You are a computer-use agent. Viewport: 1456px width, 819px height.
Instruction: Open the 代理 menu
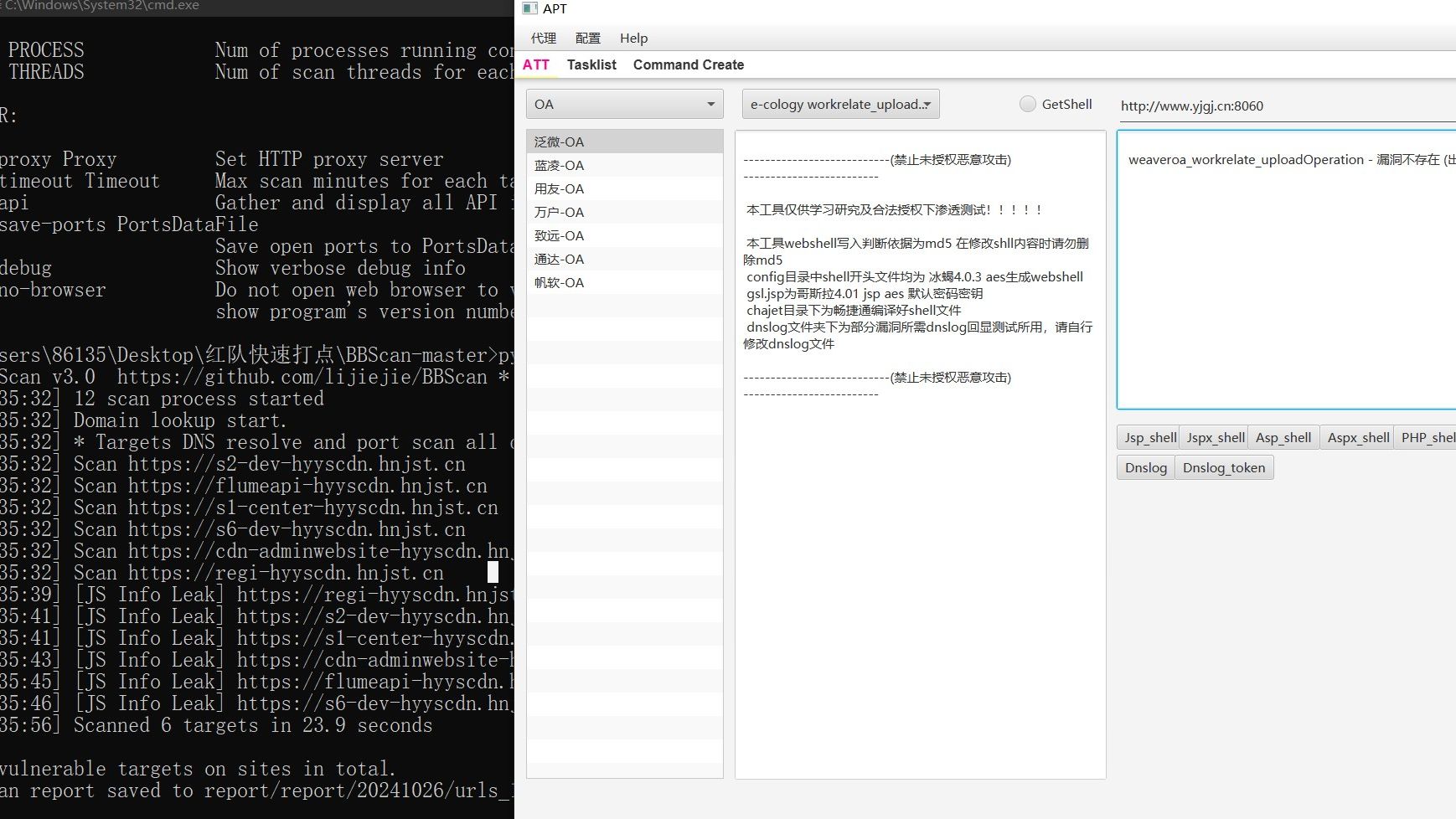(544, 38)
